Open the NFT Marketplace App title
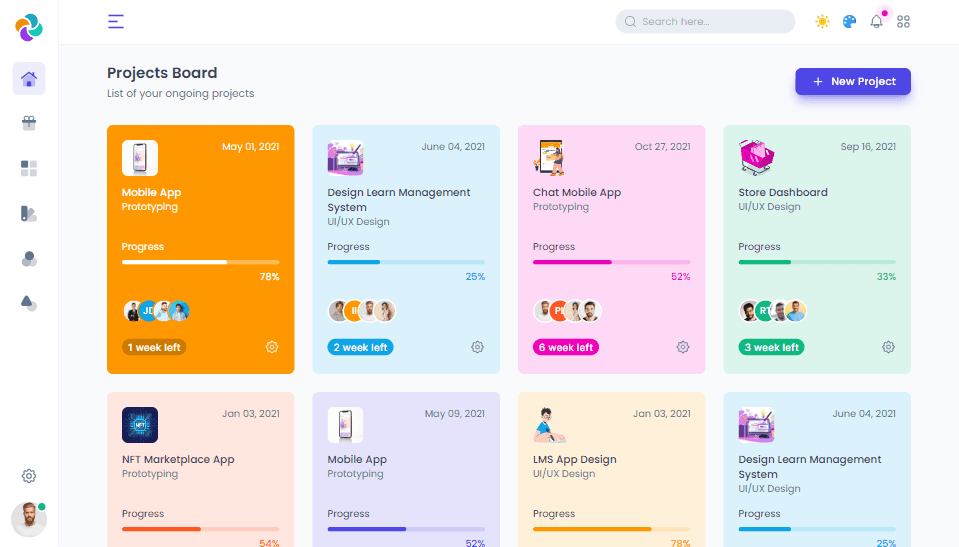 [178, 460]
